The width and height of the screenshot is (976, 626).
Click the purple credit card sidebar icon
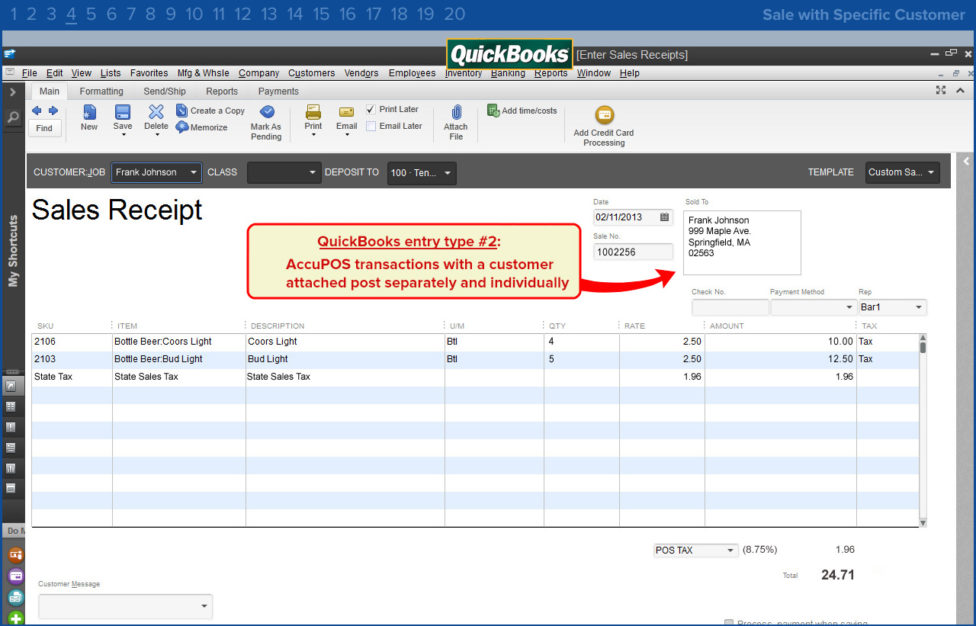pyautogui.click(x=15, y=576)
